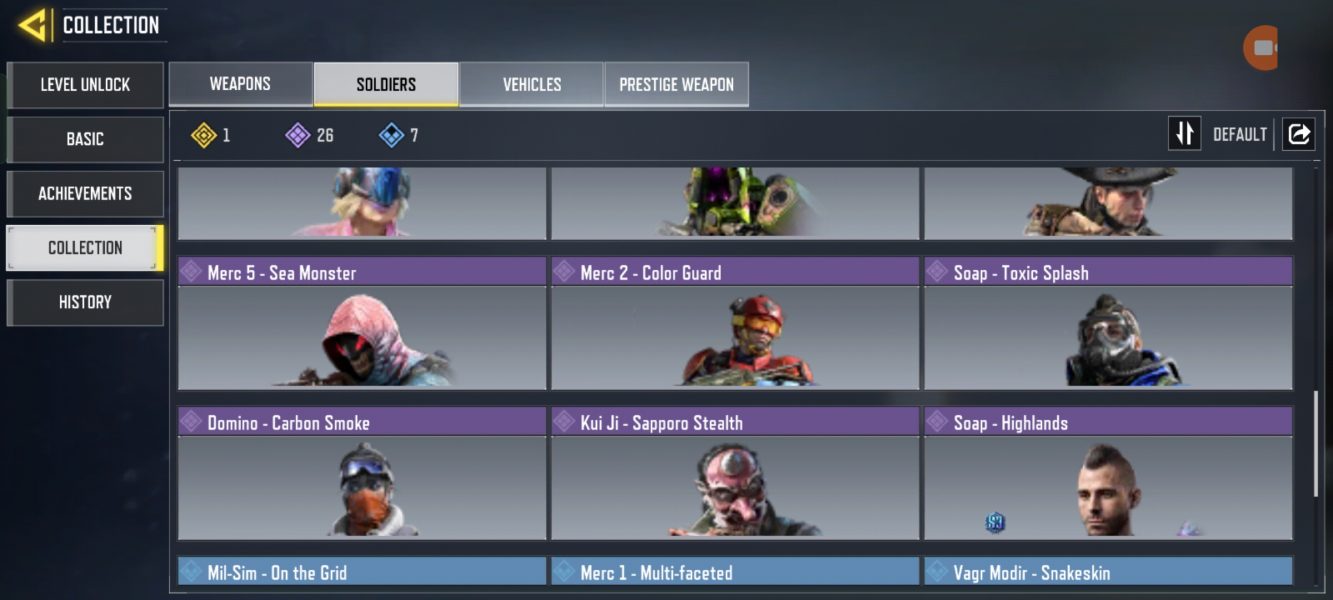Click the vertical scrollbar on the right
1333x600 pixels.
point(1316,443)
